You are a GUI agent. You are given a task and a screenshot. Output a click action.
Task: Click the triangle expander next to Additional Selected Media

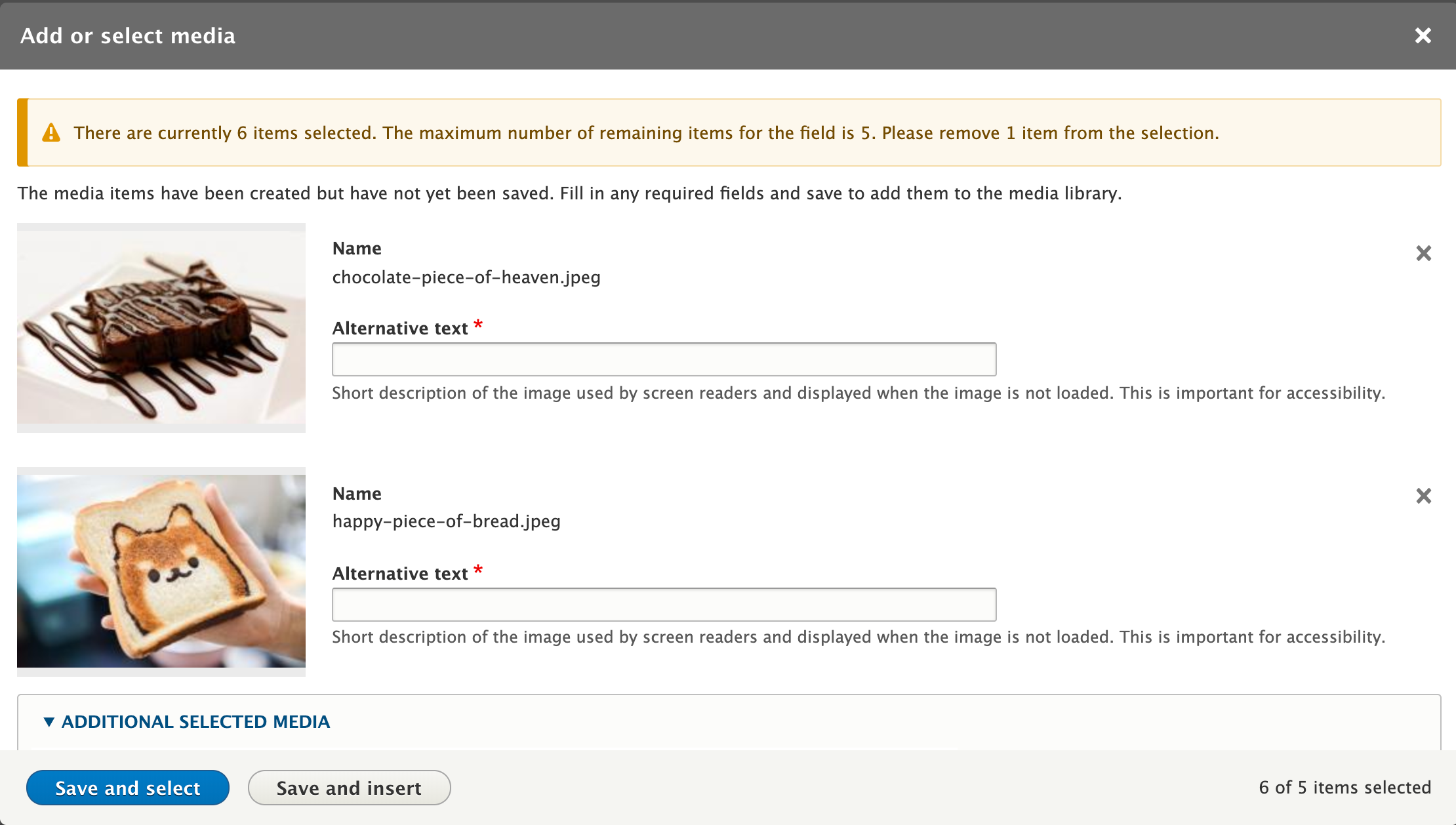[47, 721]
